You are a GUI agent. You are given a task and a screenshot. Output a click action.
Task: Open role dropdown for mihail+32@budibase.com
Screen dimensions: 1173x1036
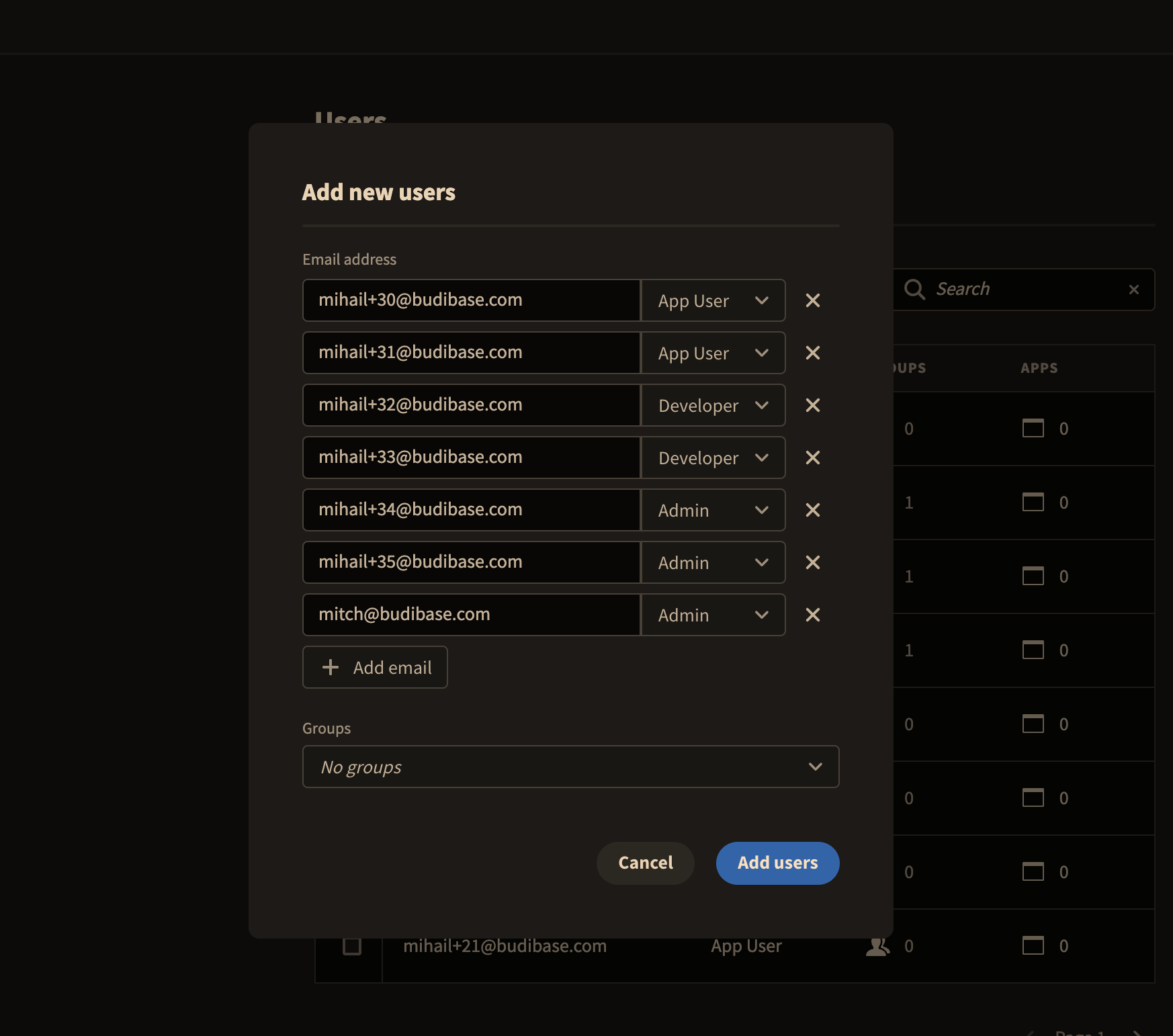point(713,405)
